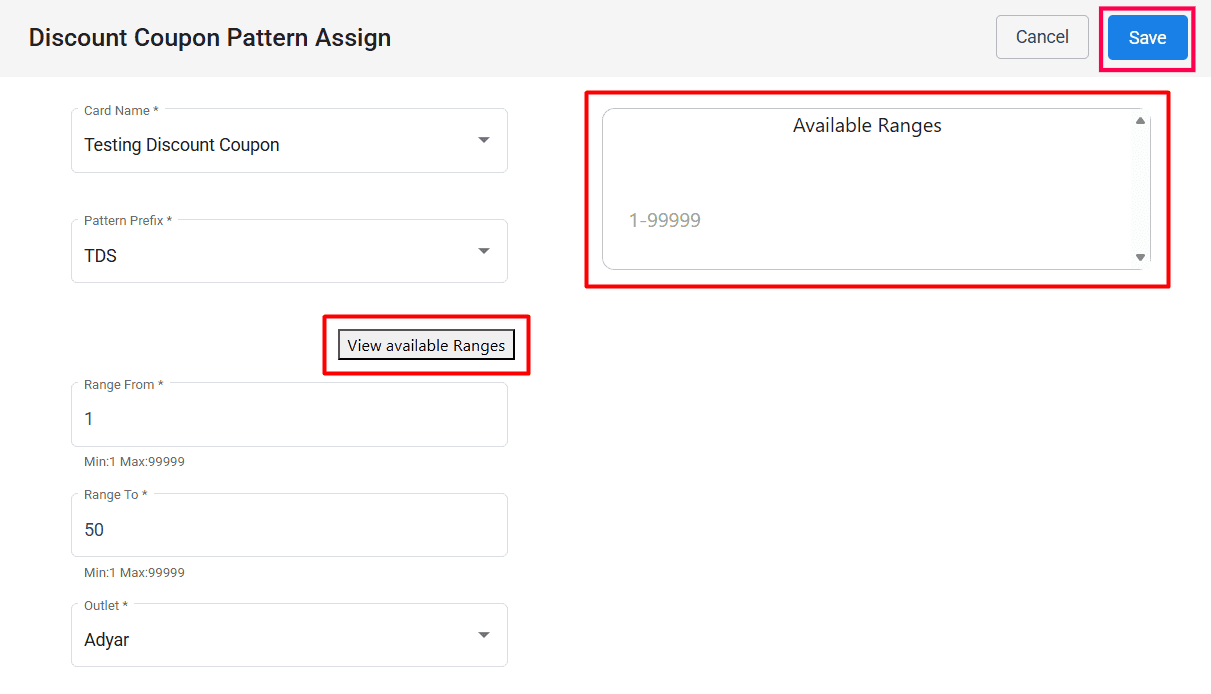Viewport: 1211px width, 694px height.
Task: Expand the Pattern Prefix dropdown arrow
Action: [484, 251]
